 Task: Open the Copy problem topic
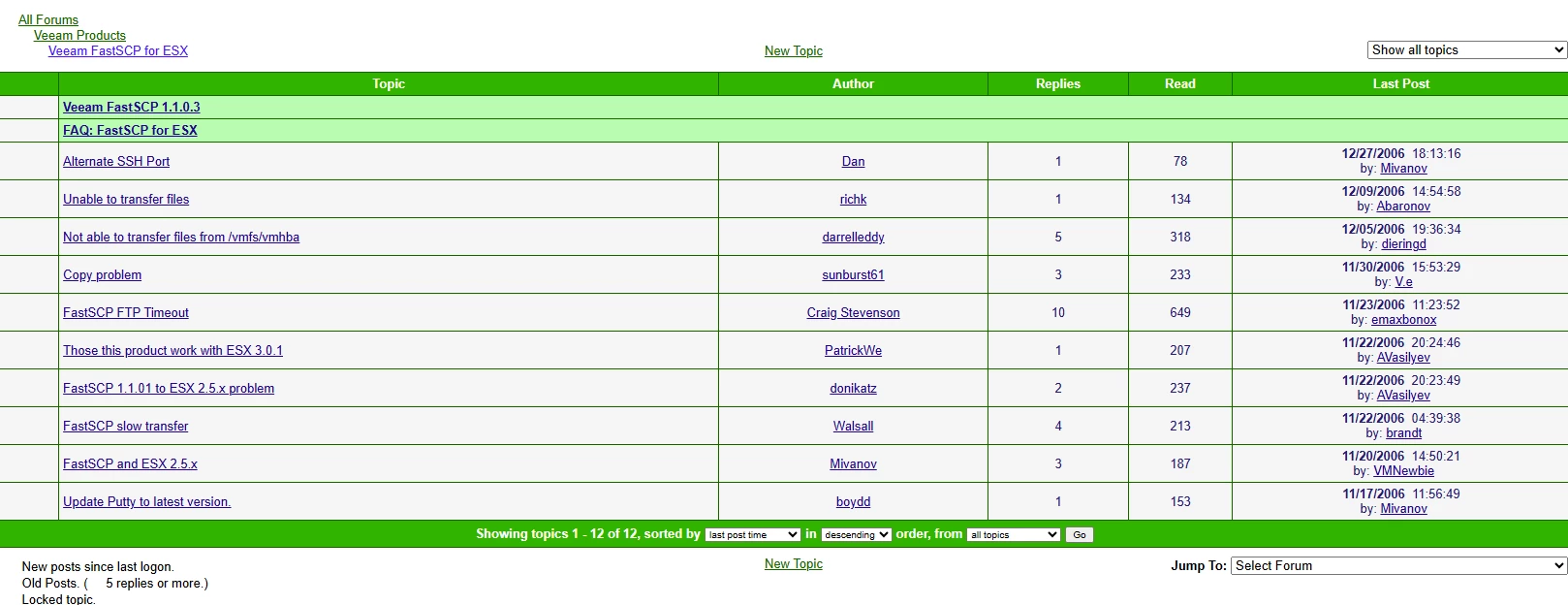(102, 274)
